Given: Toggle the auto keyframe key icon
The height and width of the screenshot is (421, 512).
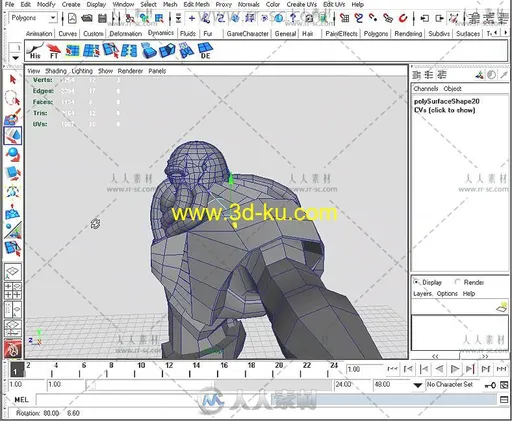Looking at the screenshot, I should 490,385.
